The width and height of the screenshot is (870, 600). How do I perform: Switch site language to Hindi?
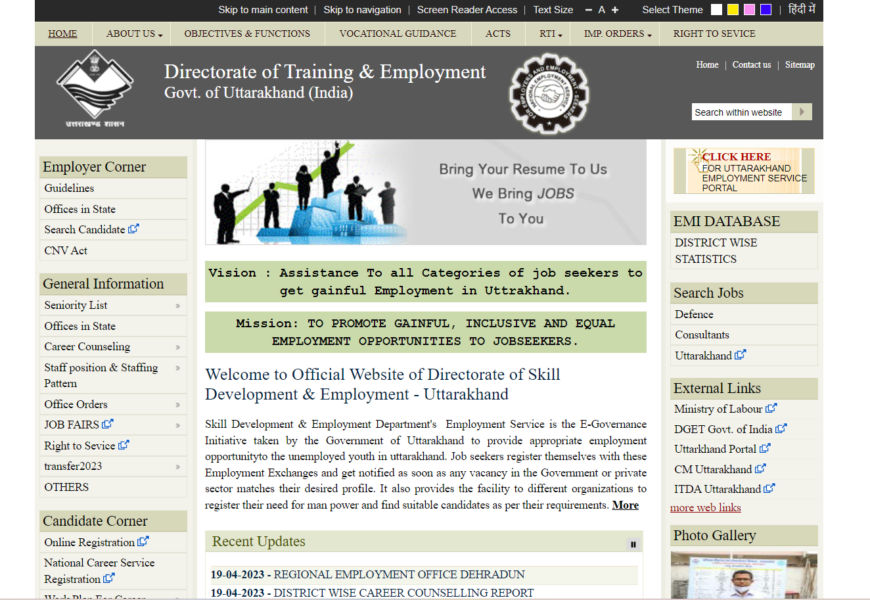(x=801, y=10)
